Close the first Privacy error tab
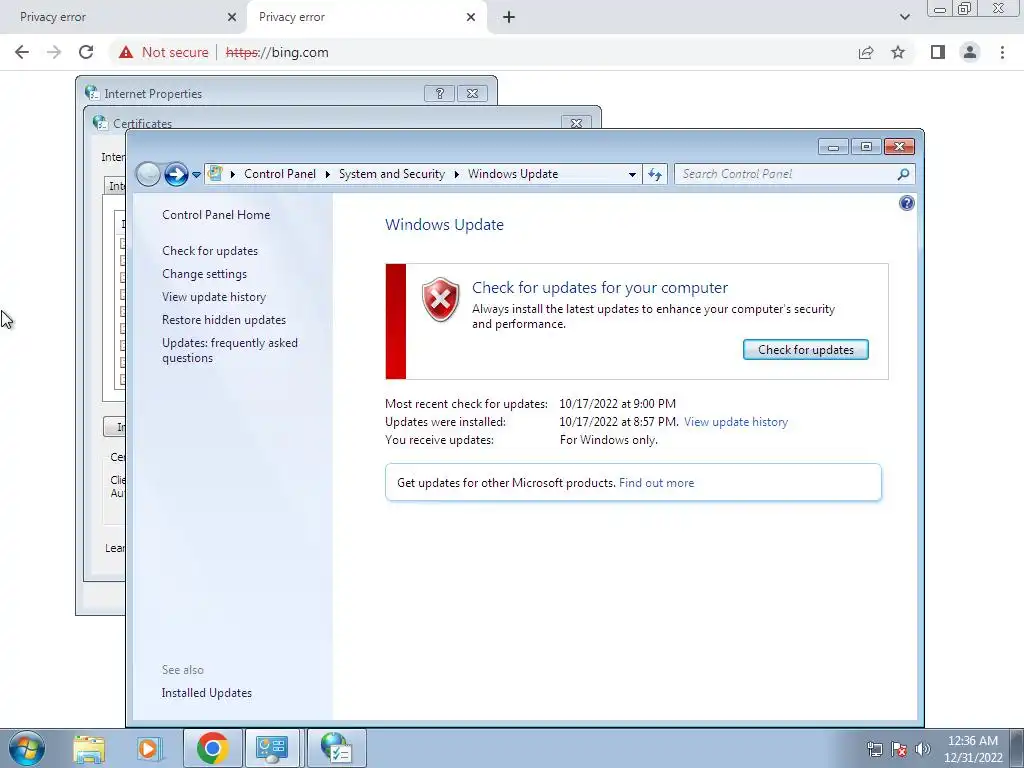 click(231, 17)
